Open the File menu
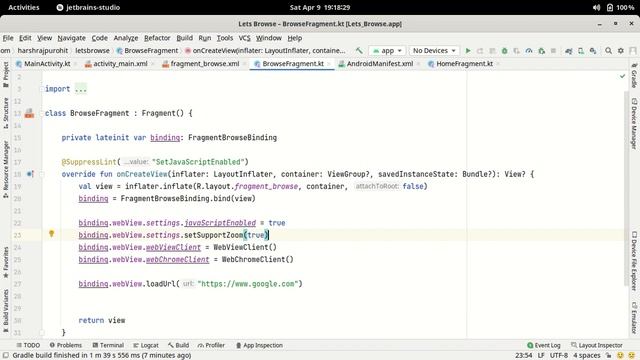 [8, 38]
